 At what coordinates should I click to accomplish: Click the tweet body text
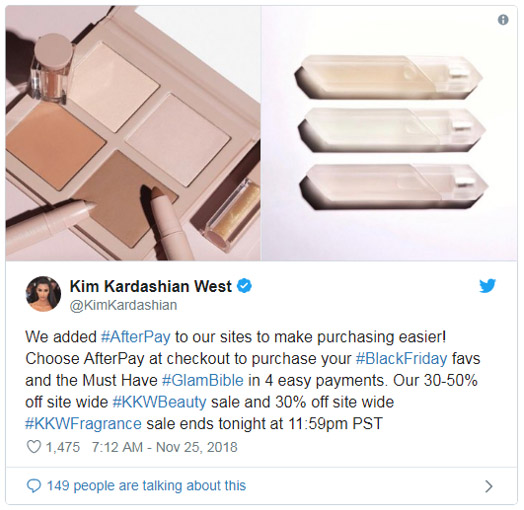click(x=253, y=380)
